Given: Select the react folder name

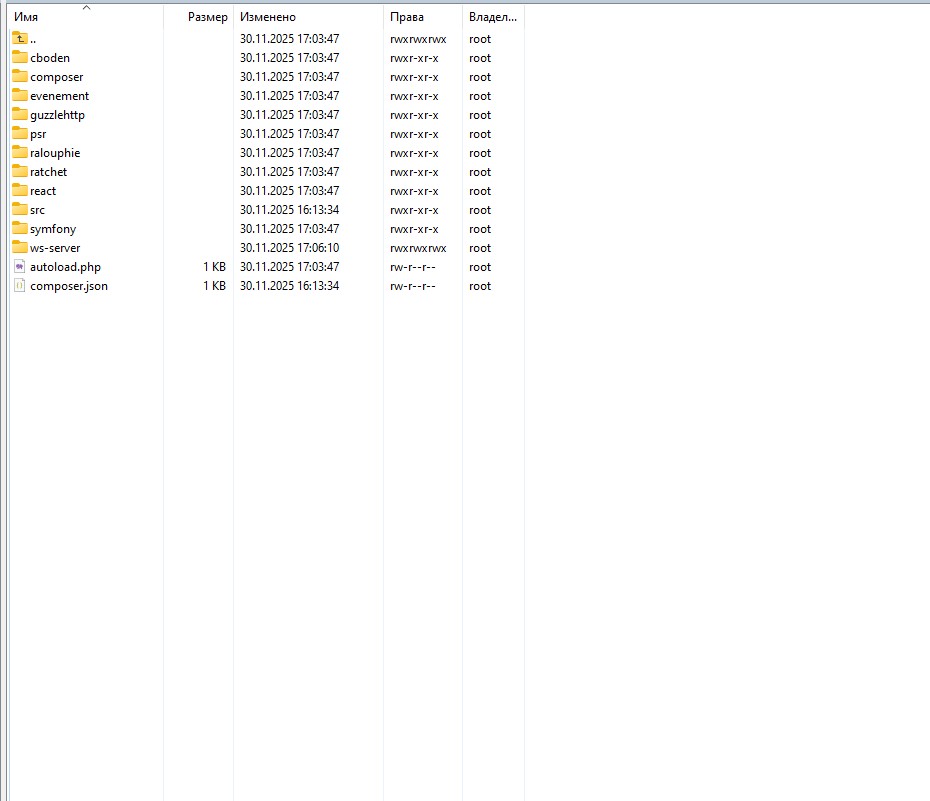Looking at the screenshot, I should point(43,191).
